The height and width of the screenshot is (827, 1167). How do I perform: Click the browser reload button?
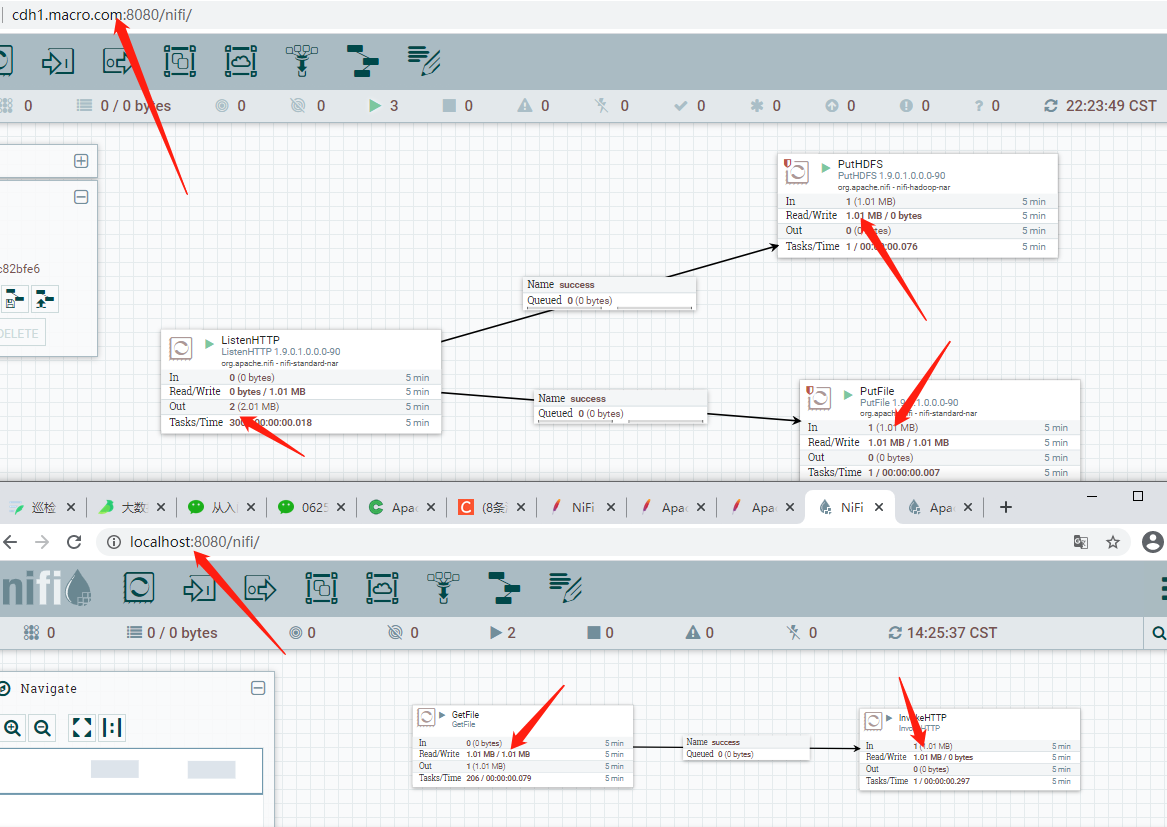[74, 542]
